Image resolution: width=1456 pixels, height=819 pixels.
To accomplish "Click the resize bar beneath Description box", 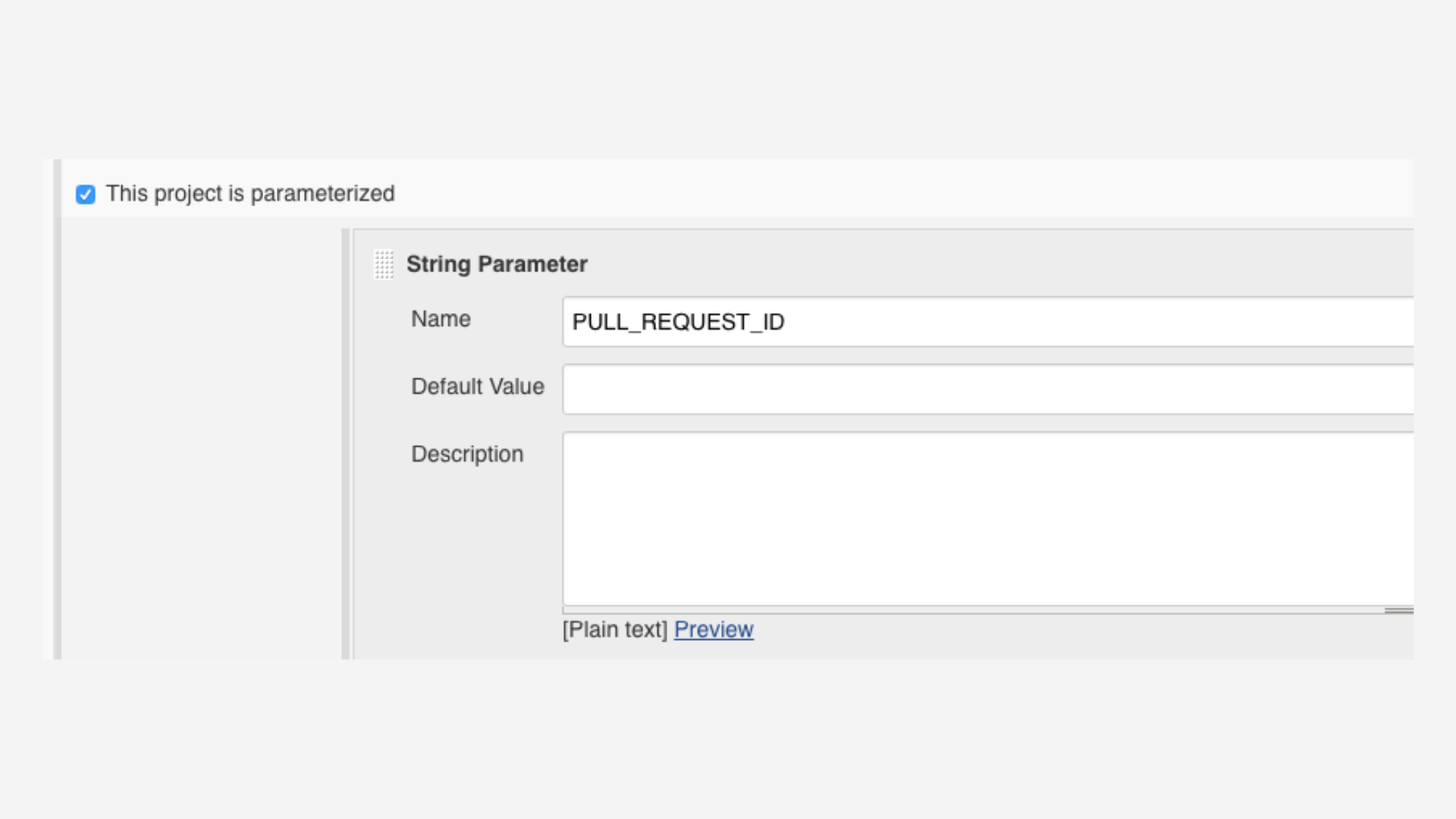I will click(971, 610).
